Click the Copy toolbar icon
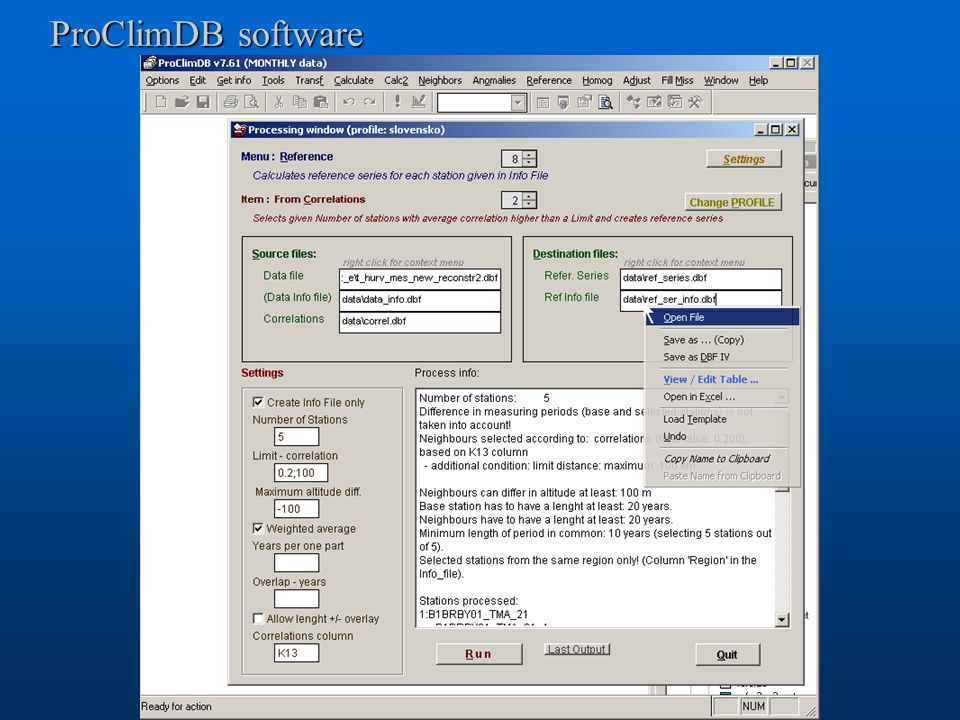Viewport: 960px width, 720px height. point(299,102)
